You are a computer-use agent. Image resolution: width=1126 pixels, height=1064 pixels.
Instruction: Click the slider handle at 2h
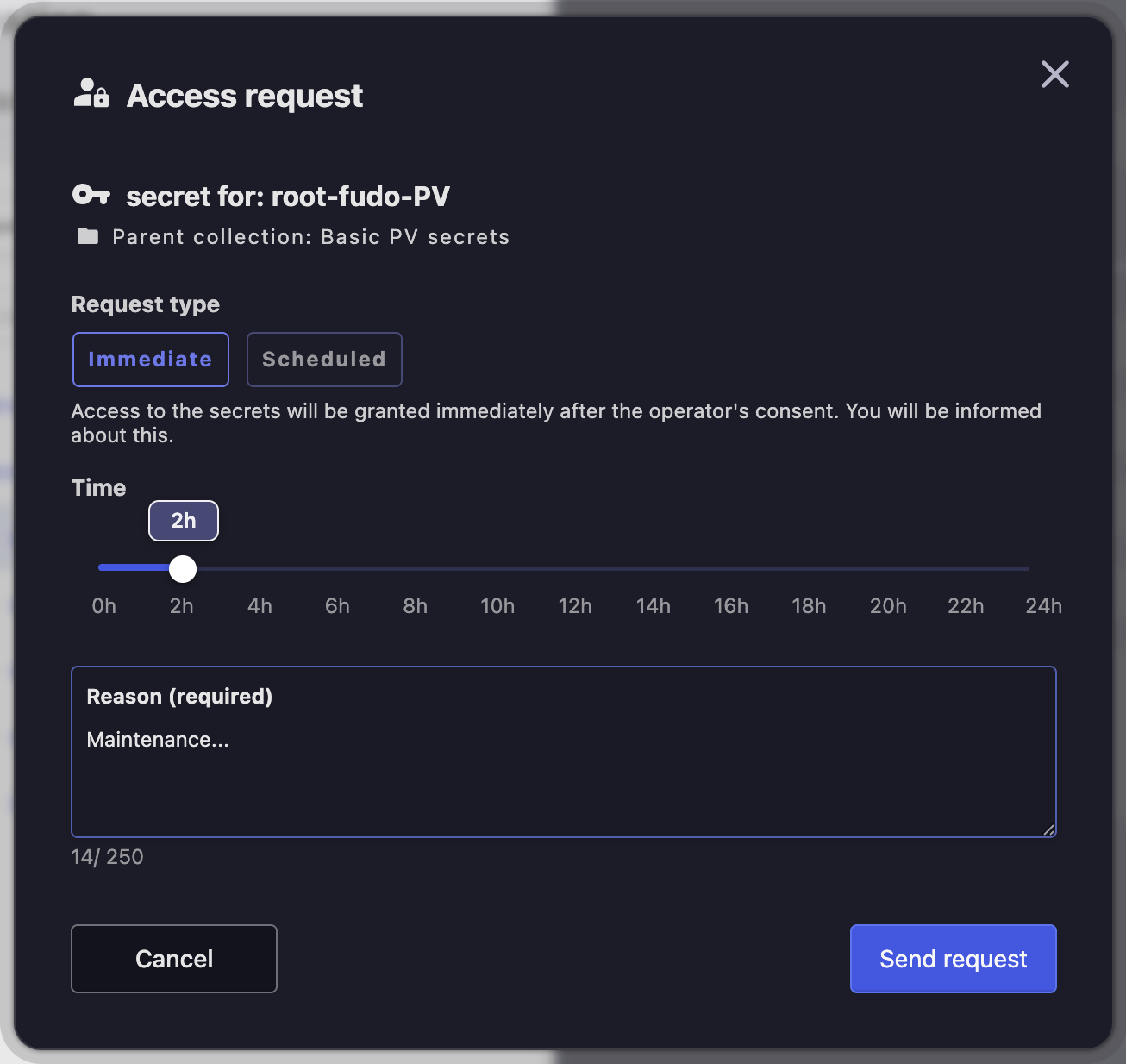[183, 569]
